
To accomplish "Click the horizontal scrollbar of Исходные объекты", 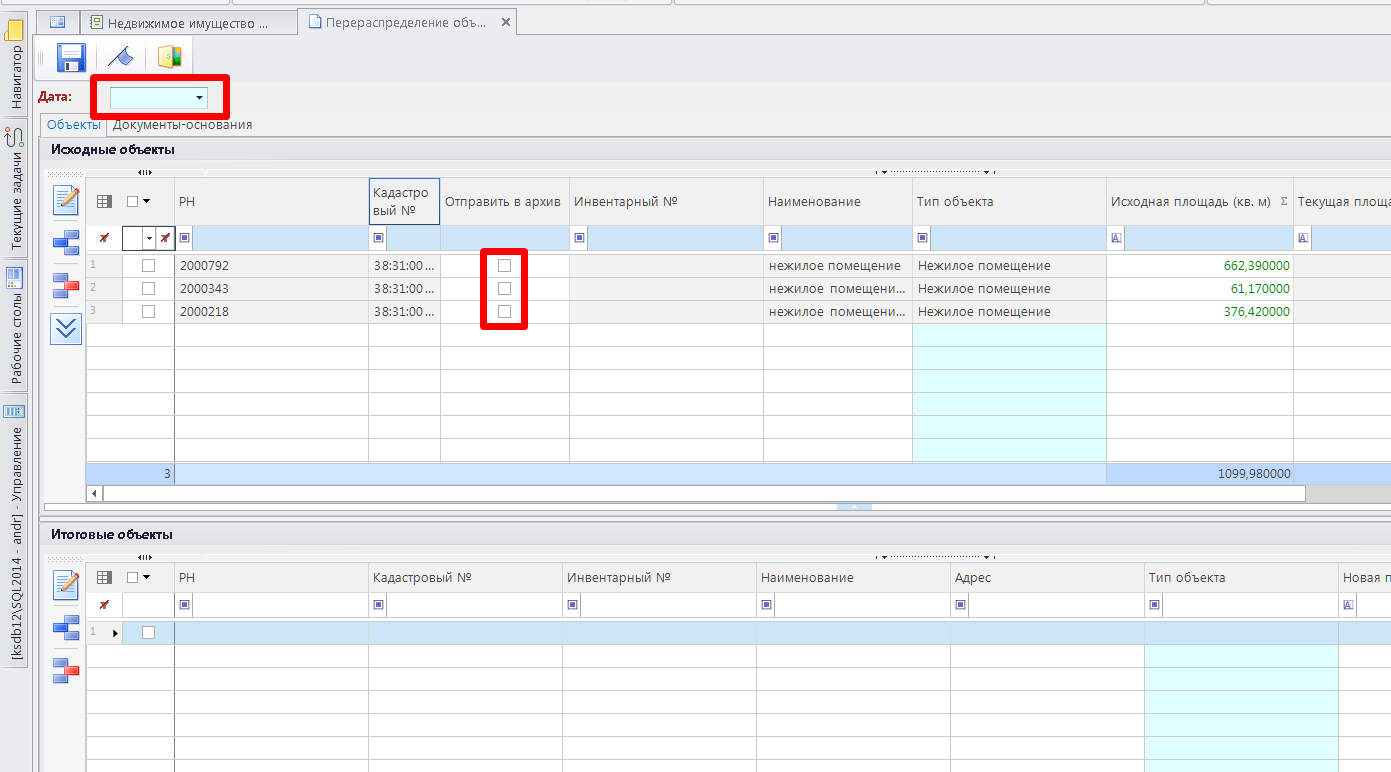I will point(704,493).
